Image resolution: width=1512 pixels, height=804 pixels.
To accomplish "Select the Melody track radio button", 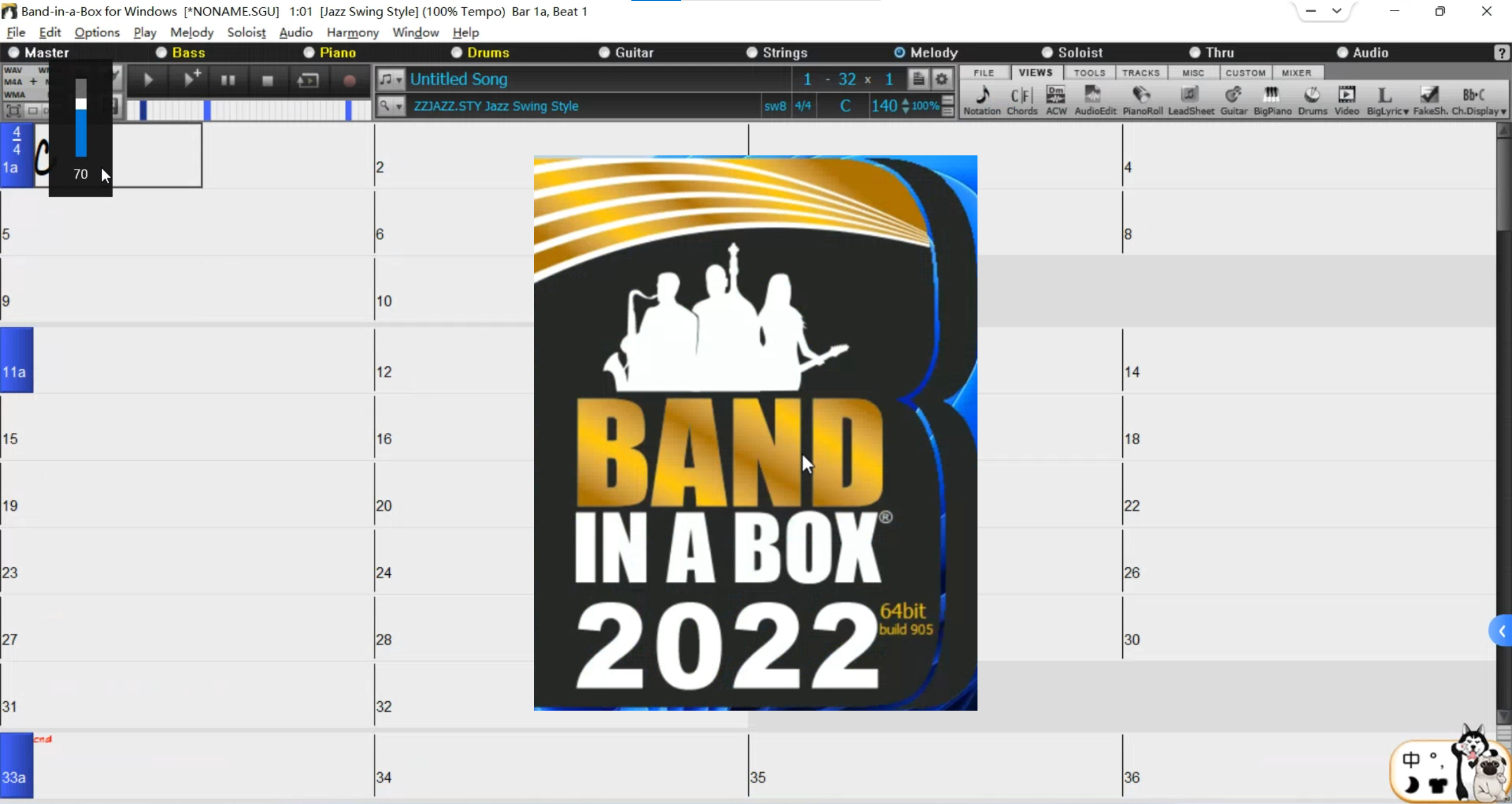I will coord(899,53).
